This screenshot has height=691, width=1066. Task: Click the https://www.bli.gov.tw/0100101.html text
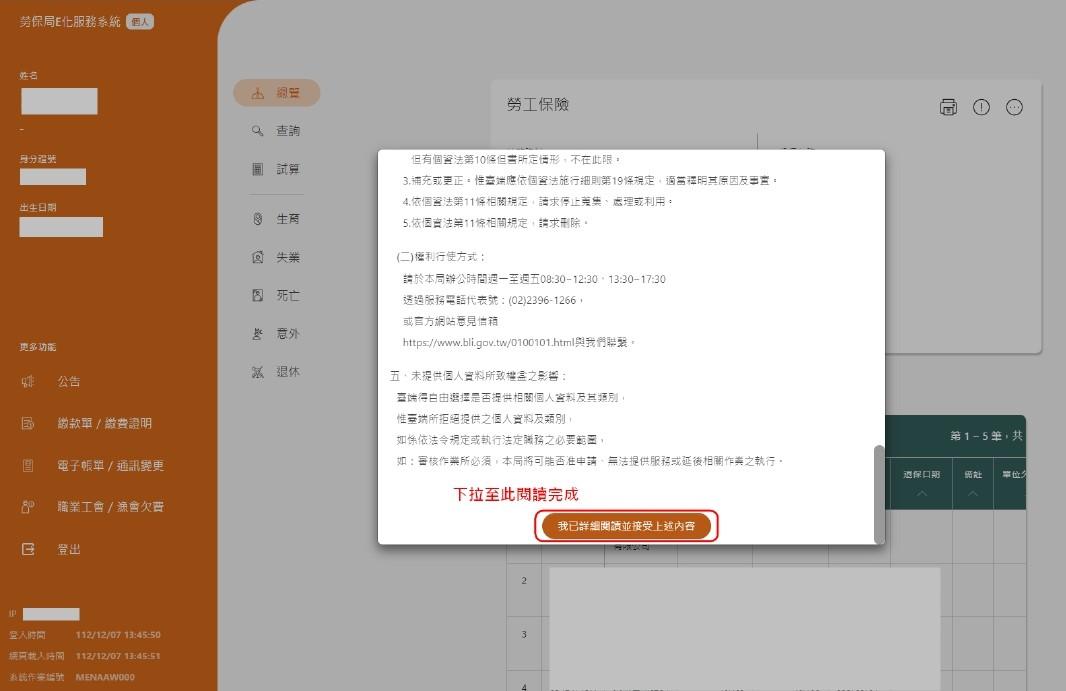[488, 342]
